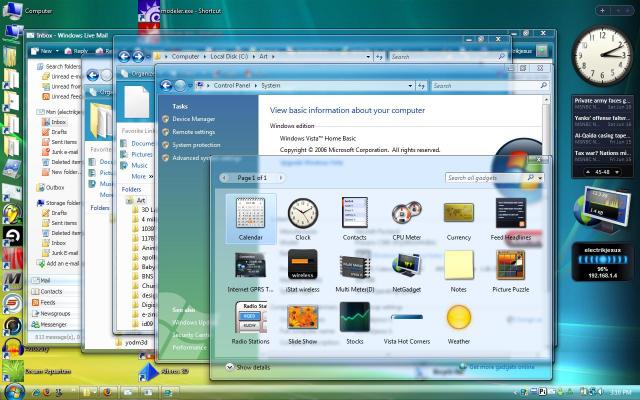This screenshot has height=400, width=640.
Task: Open New dropdown arrow in Live Mail
Action: [x=57, y=51]
